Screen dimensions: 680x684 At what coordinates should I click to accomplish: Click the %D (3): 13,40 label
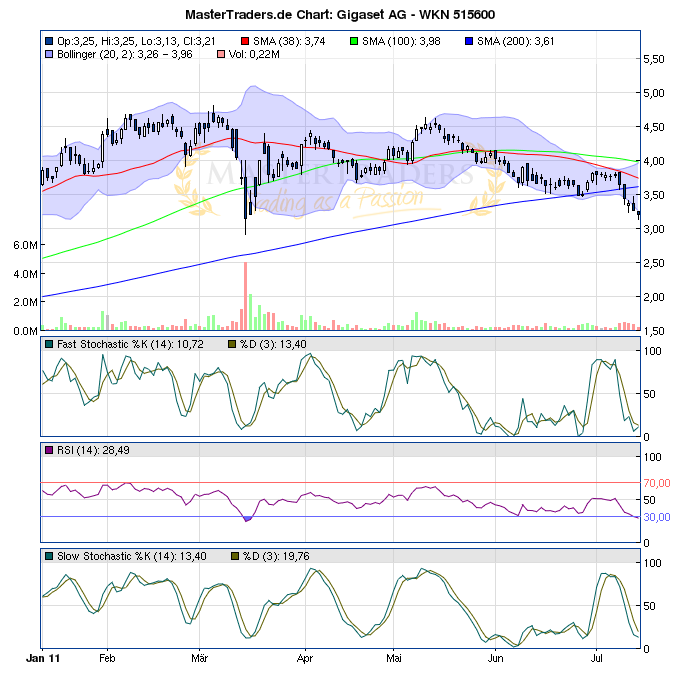click(x=273, y=345)
